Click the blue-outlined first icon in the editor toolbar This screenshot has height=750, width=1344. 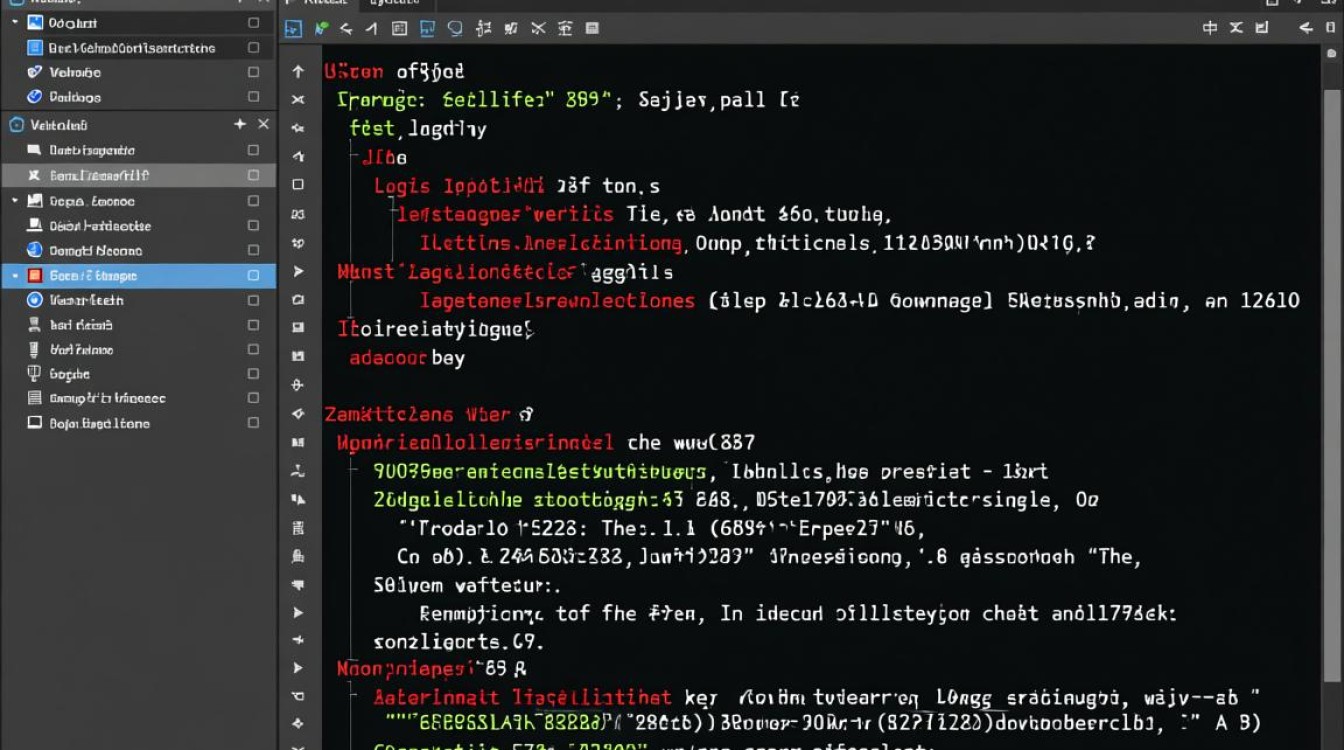[x=292, y=29]
